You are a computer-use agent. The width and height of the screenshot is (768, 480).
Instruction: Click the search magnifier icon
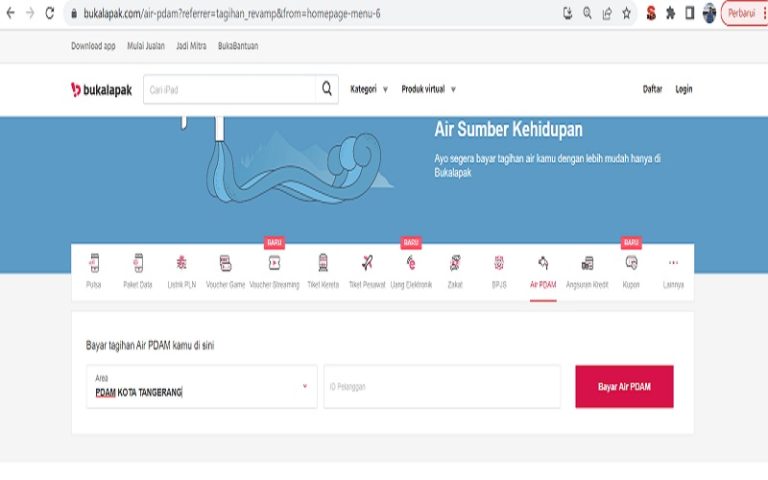click(327, 89)
